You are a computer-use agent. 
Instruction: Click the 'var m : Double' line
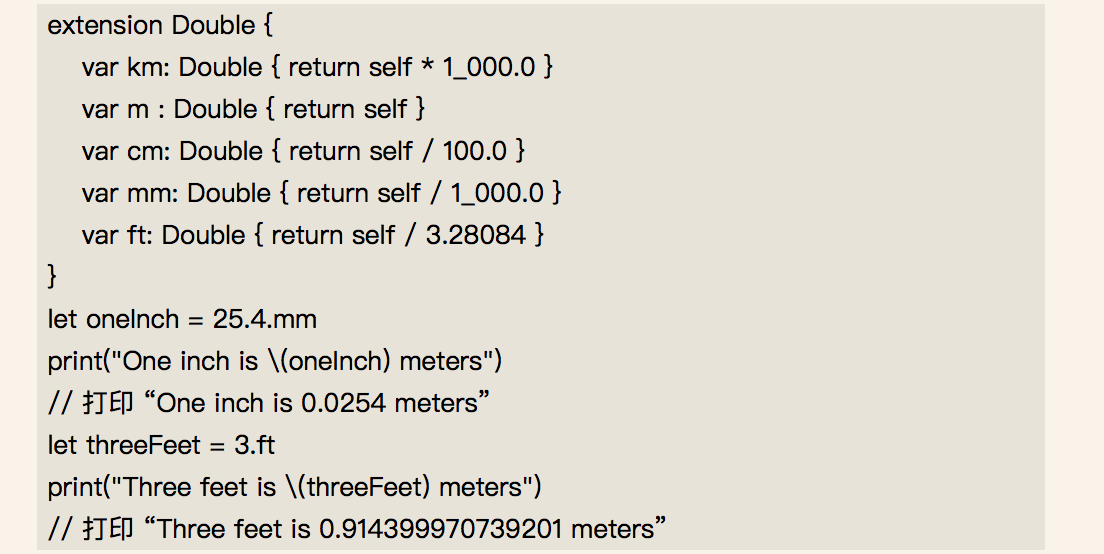(253, 109)
